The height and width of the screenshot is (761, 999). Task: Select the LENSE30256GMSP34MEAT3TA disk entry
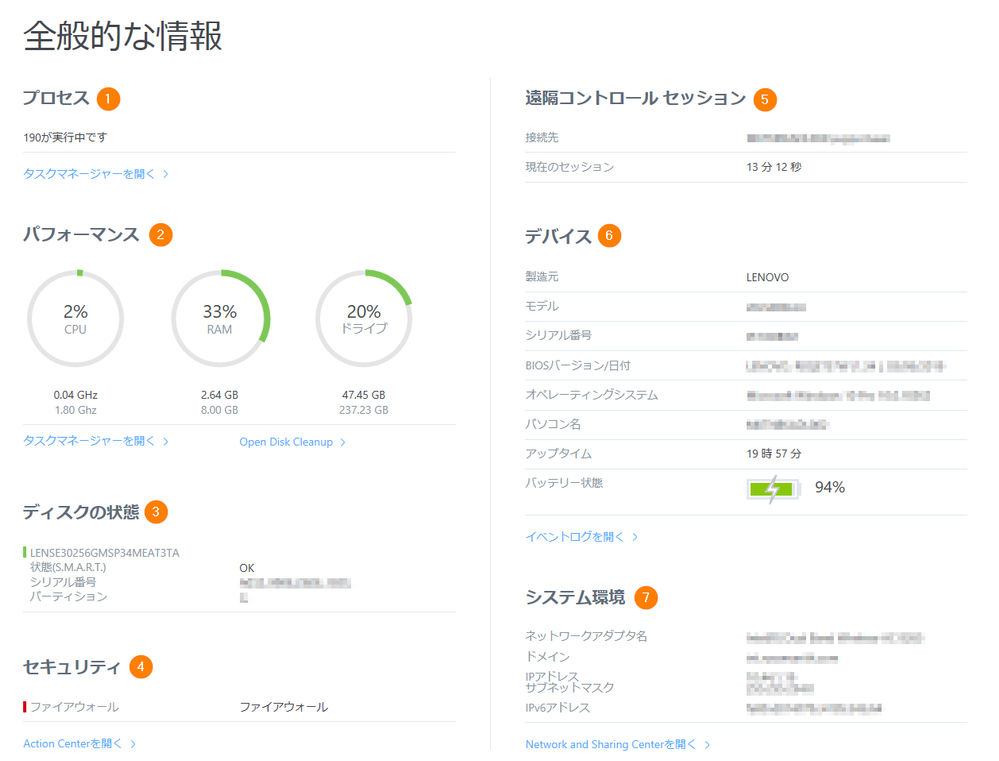(x=104, y=553)
